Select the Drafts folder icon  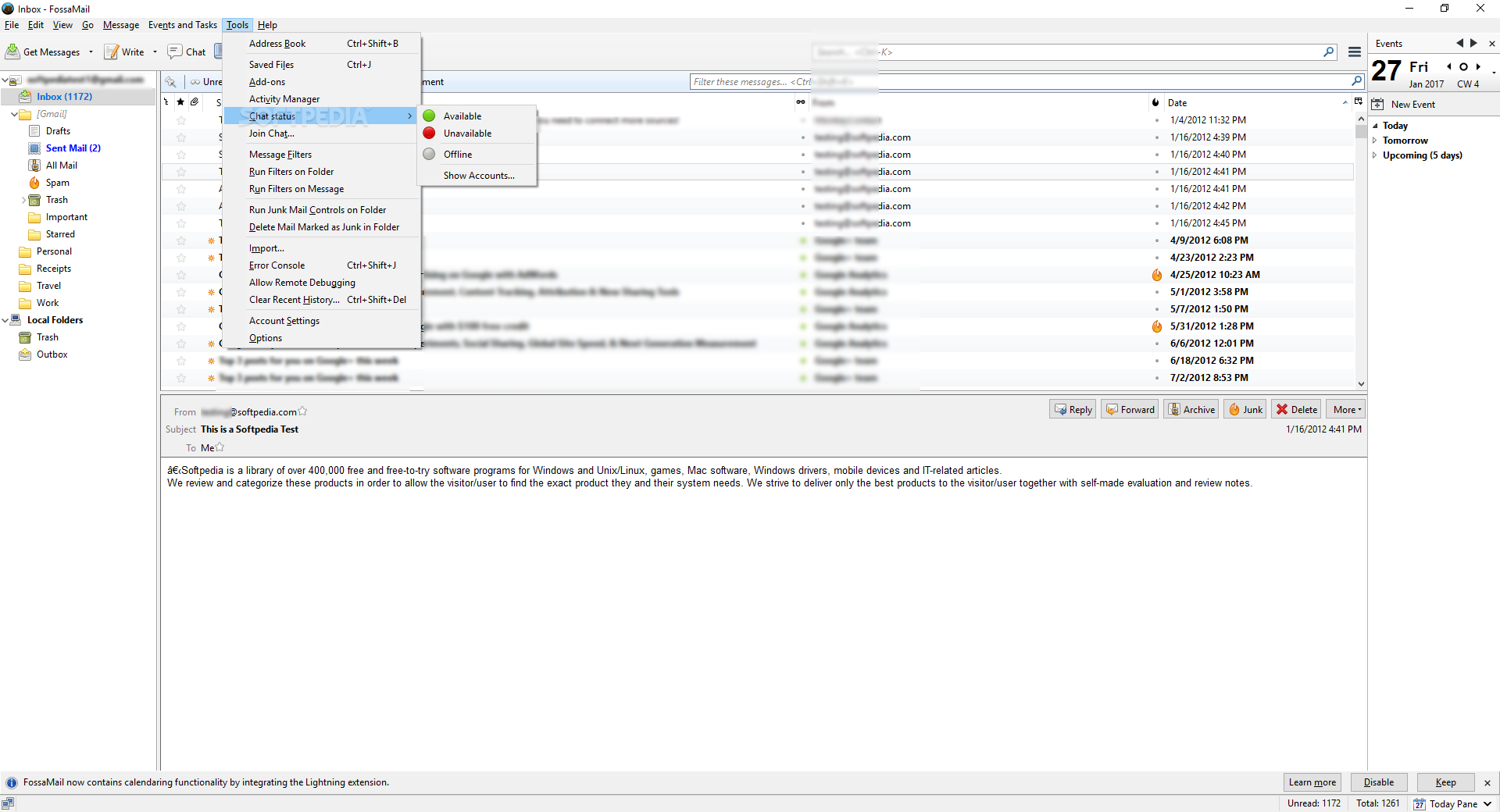(34, 131)
